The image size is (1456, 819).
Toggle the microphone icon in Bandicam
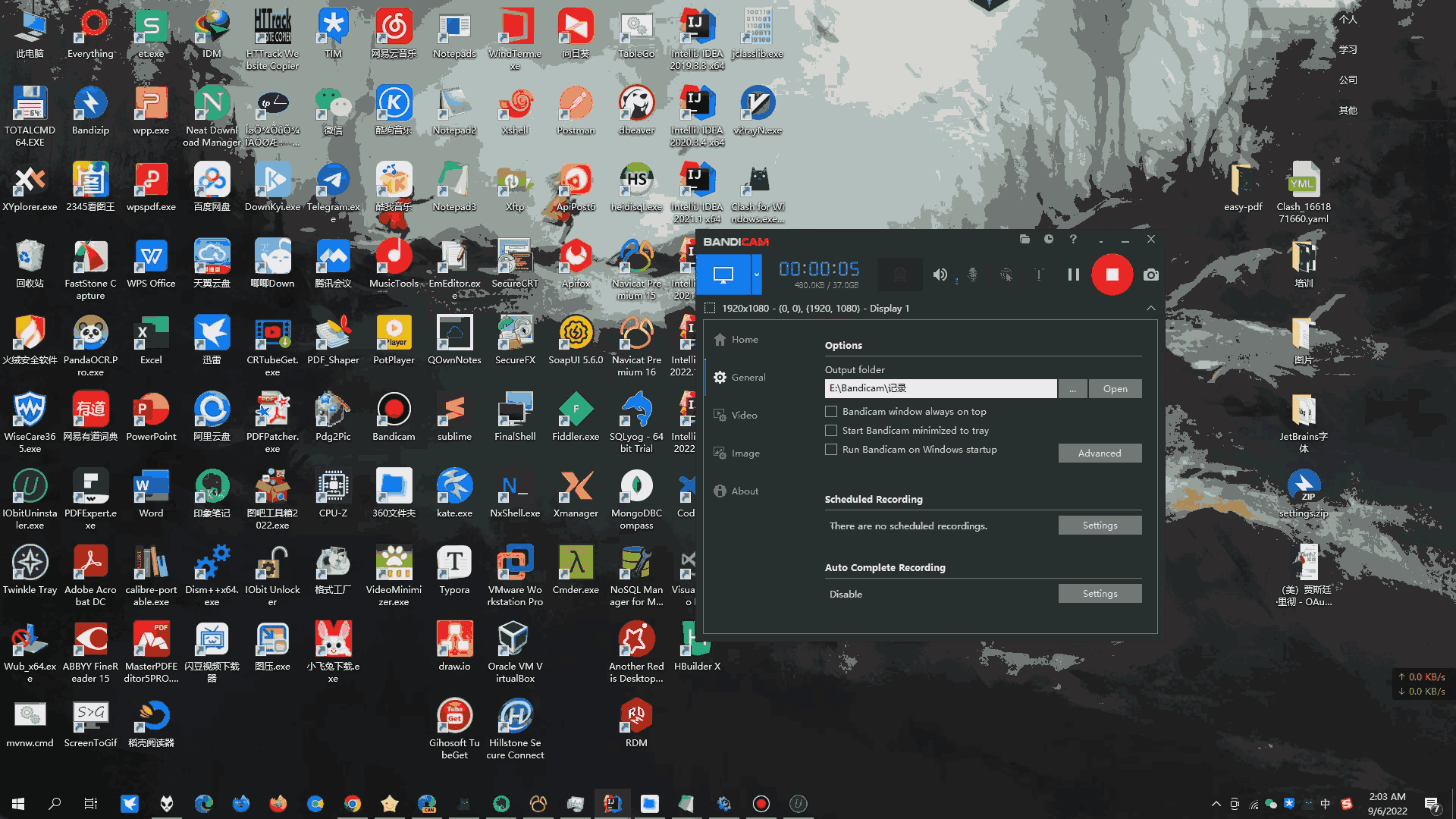point(972,275)
